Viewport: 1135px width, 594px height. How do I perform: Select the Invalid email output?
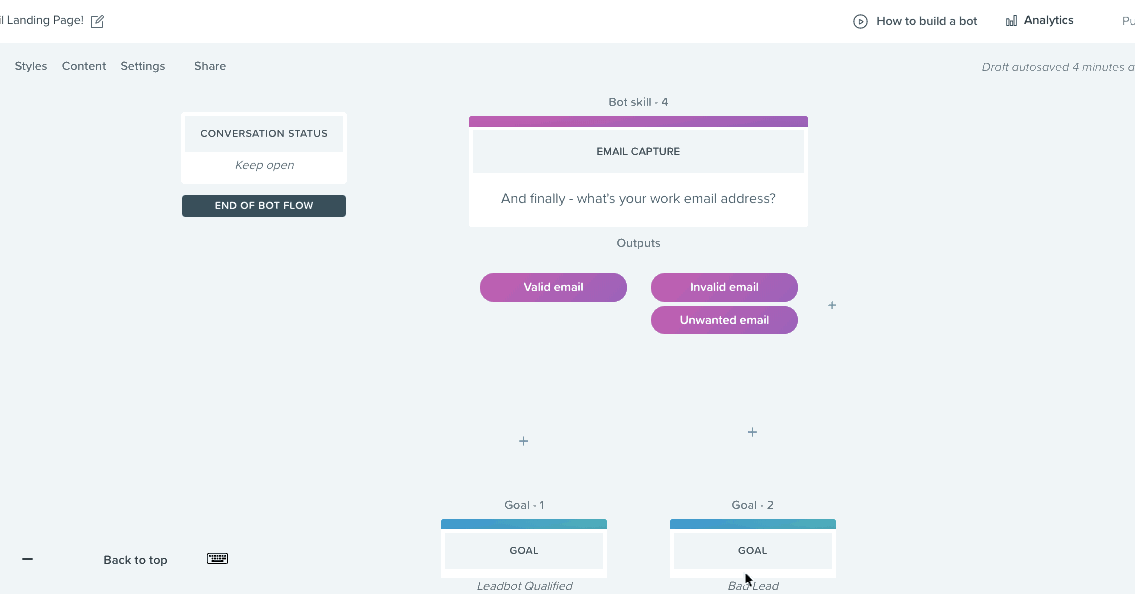coord(724,287)
